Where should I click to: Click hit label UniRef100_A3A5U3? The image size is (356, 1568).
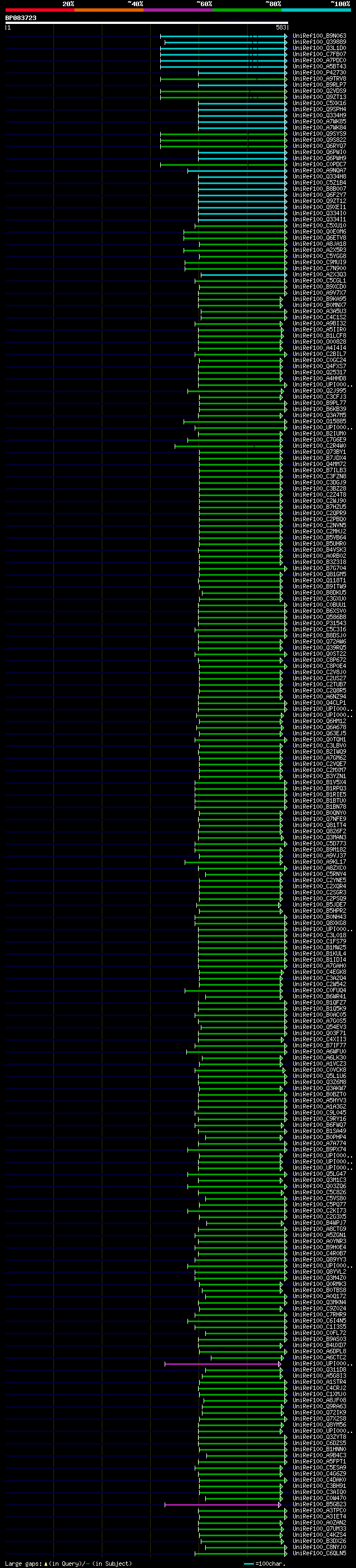[319, 311]
